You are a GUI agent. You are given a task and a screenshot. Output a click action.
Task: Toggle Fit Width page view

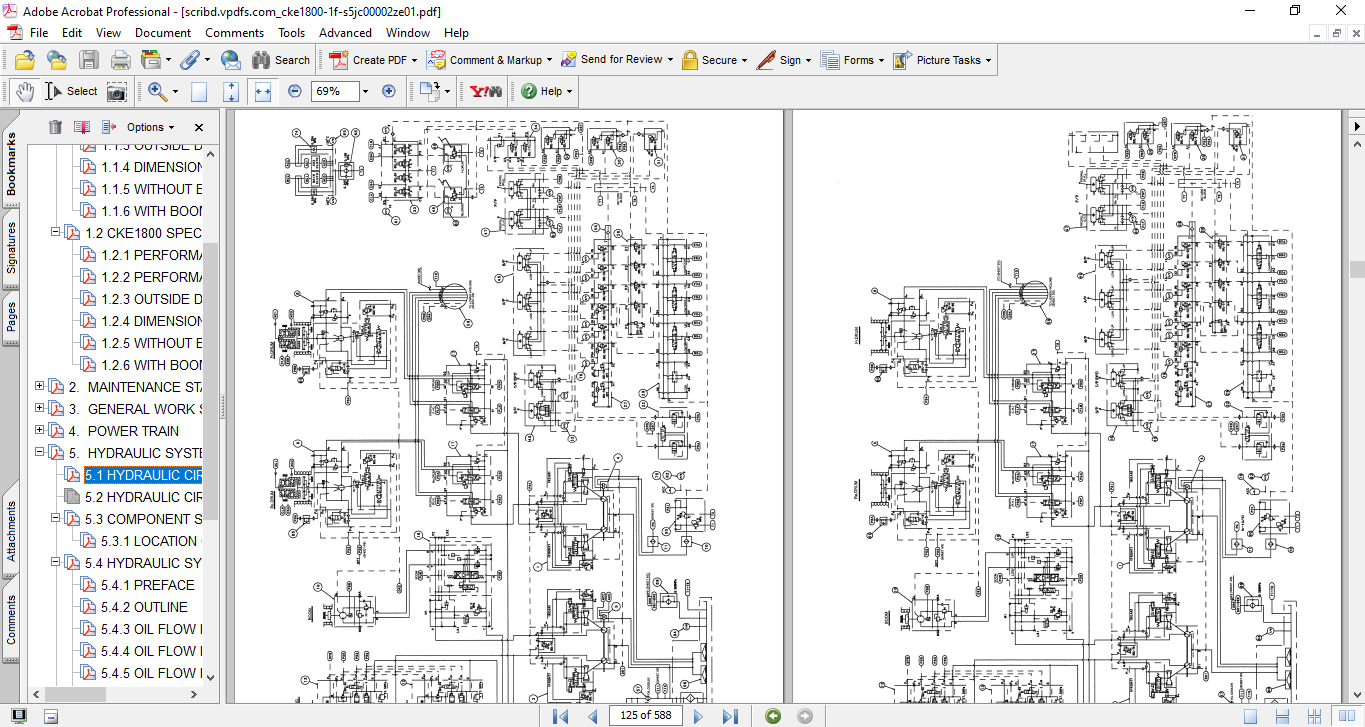[x=263, y=91]
